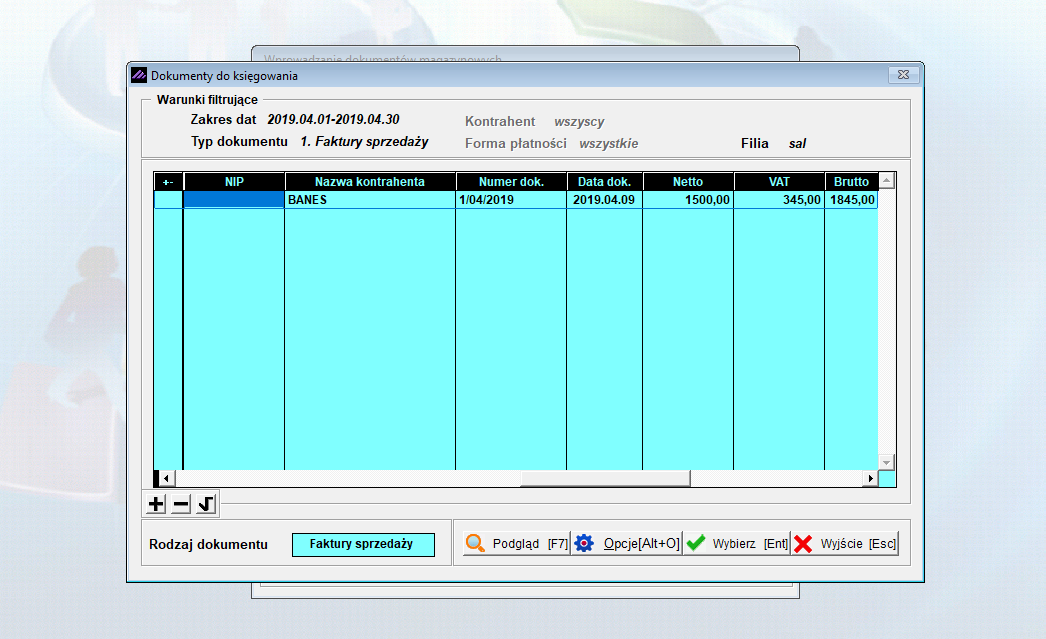The image size is (1046, 639).
Task: Click the Data dok. column header
Action: coord(604,181)
